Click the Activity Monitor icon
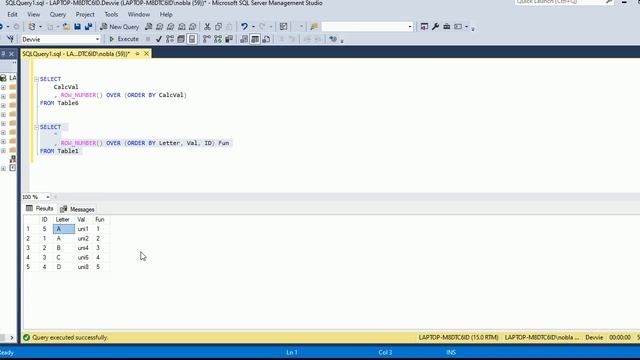Screen dimensions: 640x360 tap(283, 27)
